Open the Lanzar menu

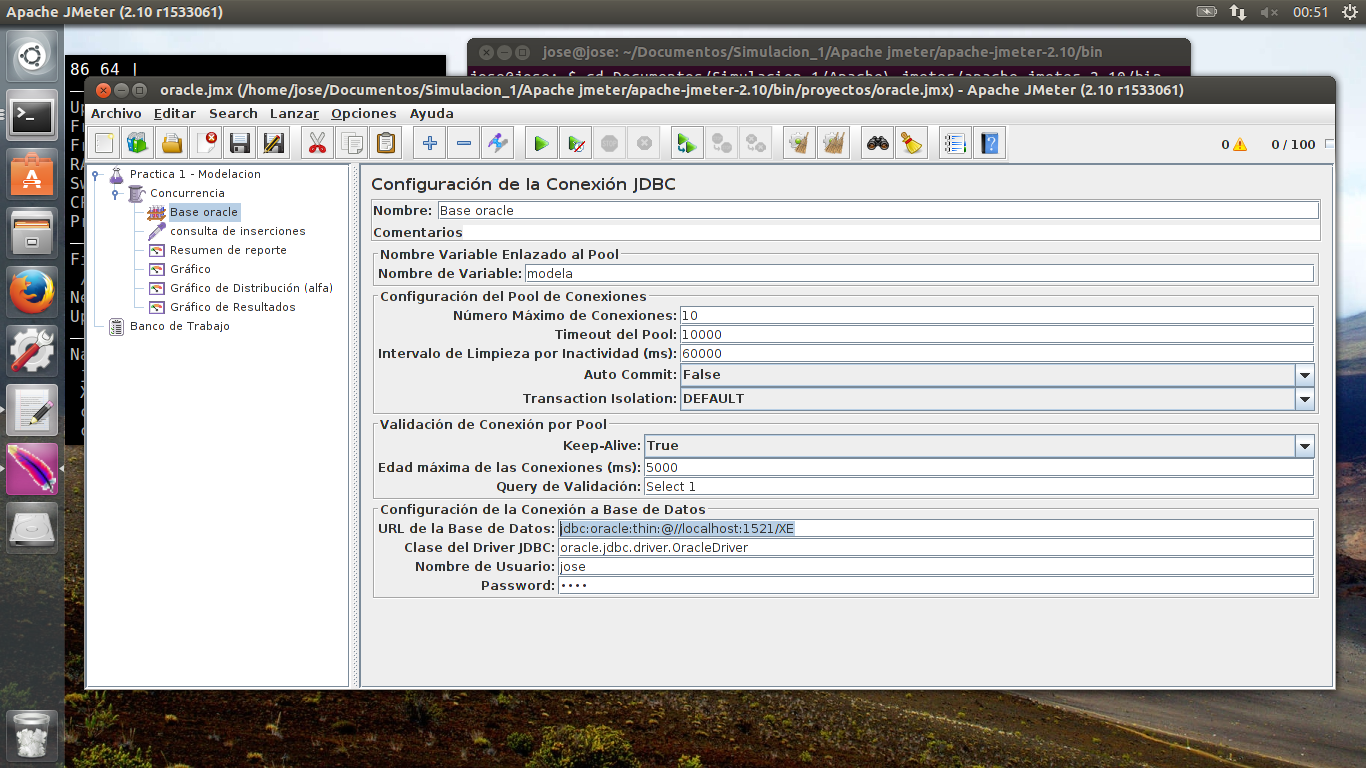(294, 114)
